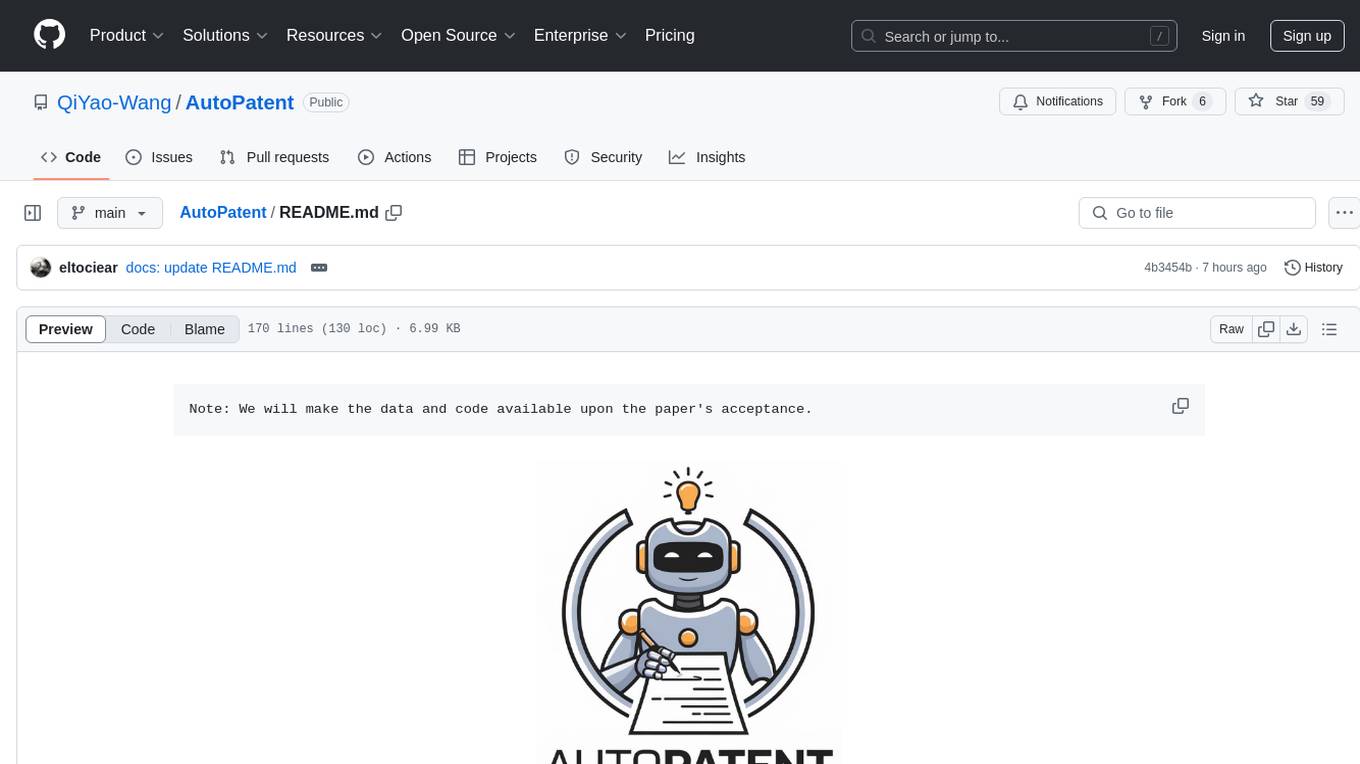Expand the Solutions menu
Image resolution: width=1360 pixels, height=764 pixels.
(225, 35)
